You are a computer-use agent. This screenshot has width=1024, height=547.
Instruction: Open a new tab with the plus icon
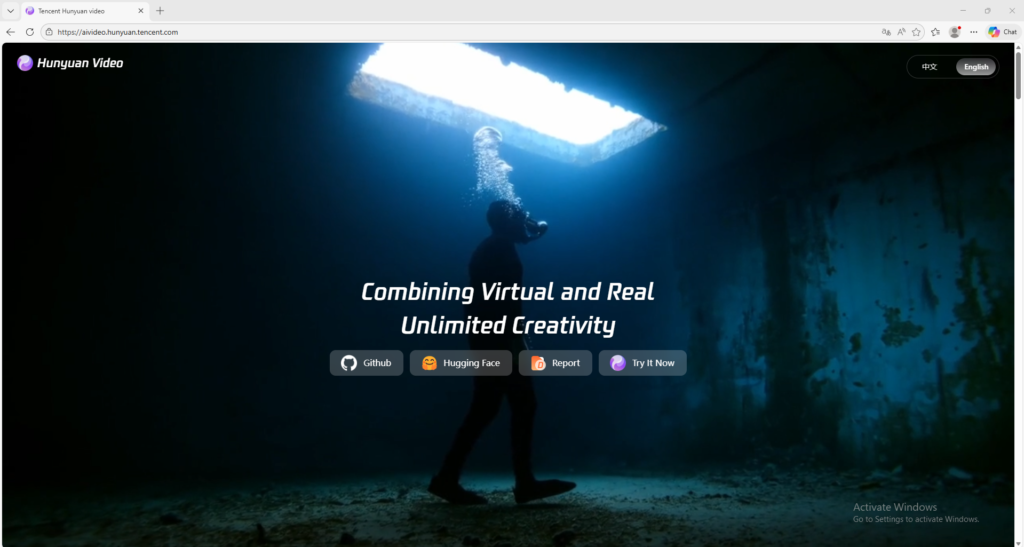(x=160, y=11)
